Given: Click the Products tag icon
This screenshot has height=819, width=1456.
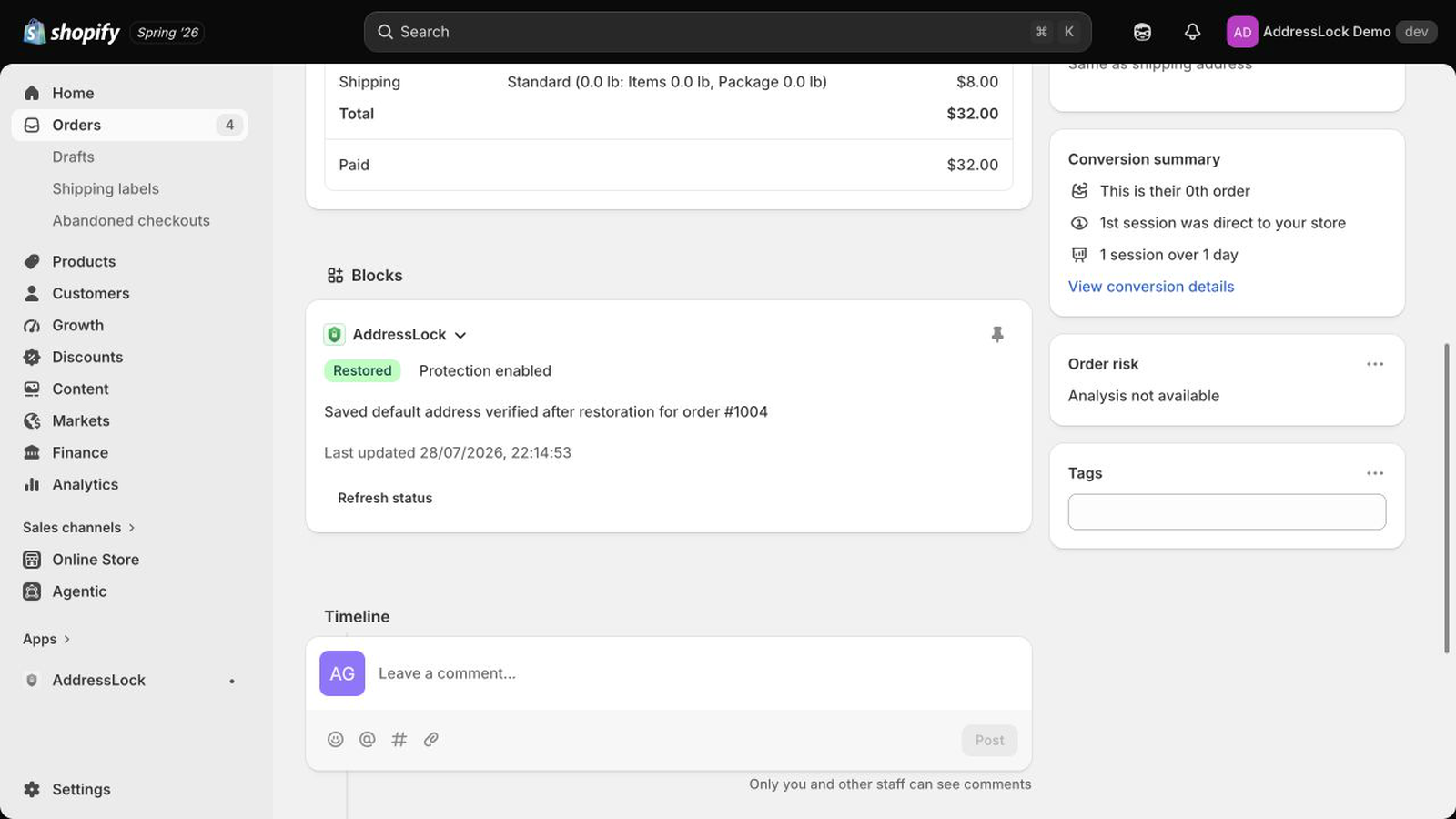Looking at the screenshot, I should [32, 261].
